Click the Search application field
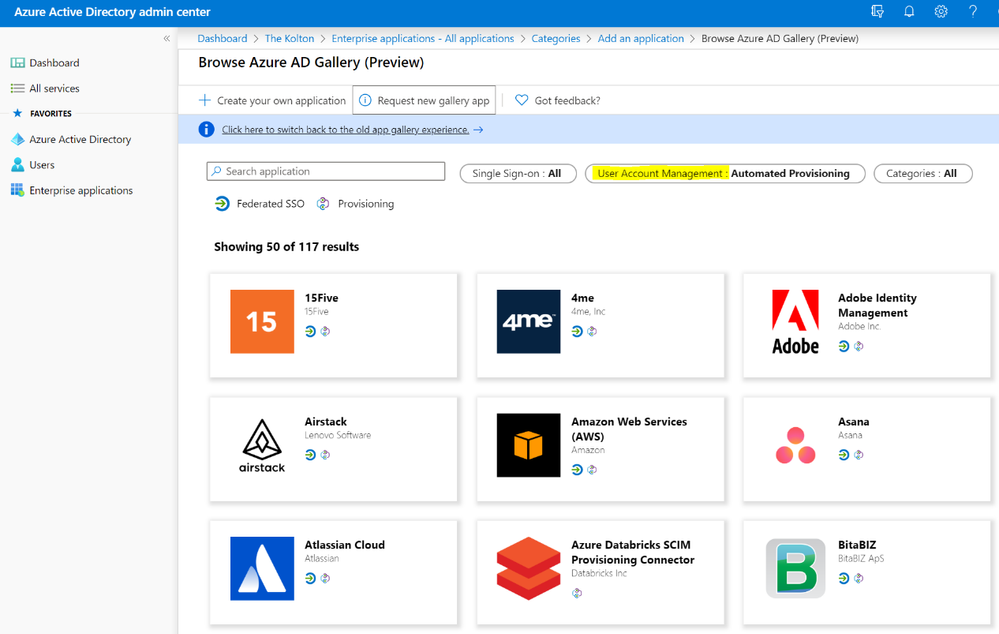Viewport: 999px width, 634px height. coord(326,172)
